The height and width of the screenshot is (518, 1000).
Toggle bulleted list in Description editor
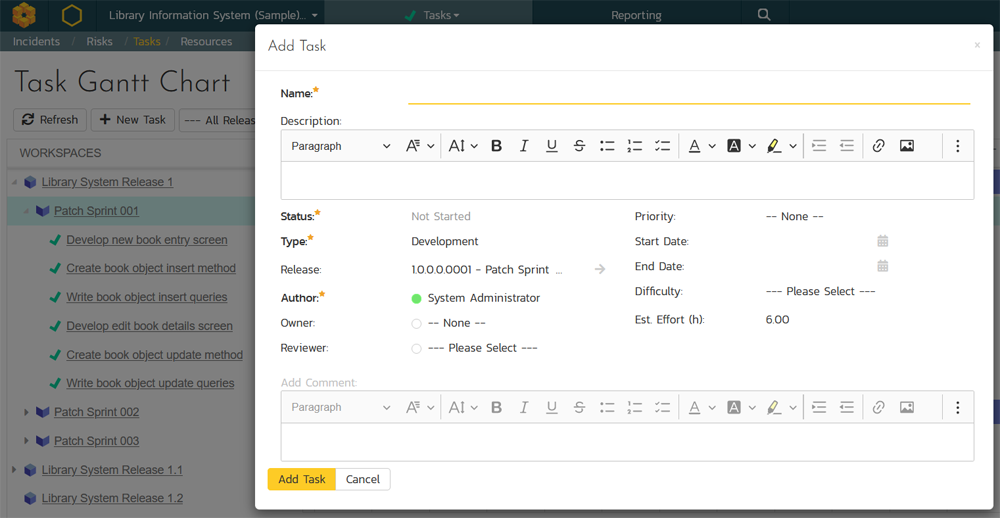point(607,146)
